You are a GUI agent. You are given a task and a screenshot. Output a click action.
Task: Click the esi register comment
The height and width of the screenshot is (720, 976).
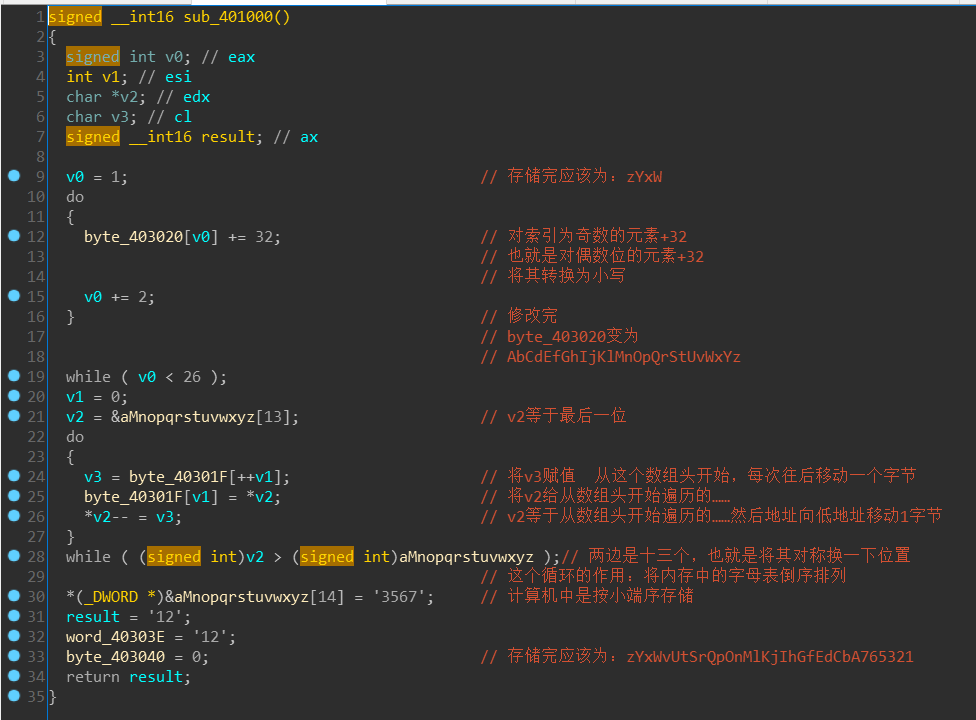pyautogui.click(x=178, y=77)
